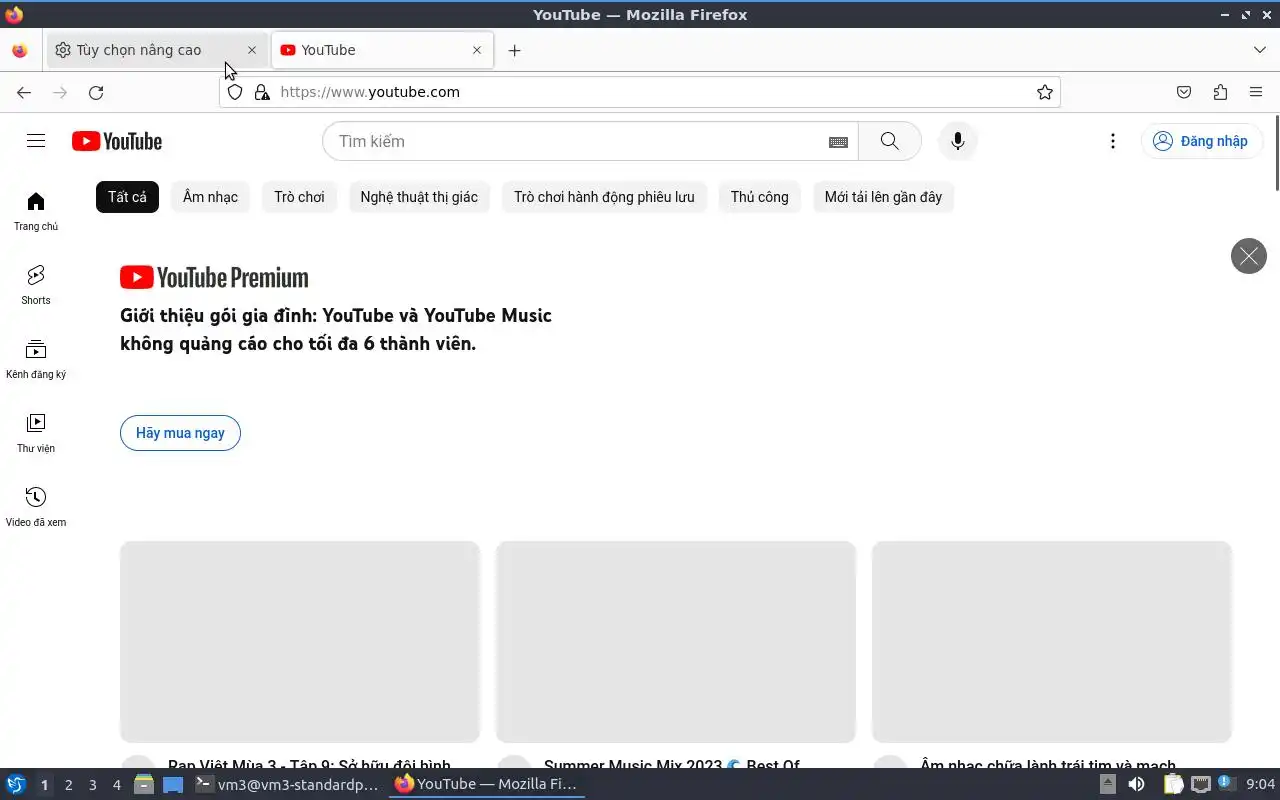The height and width of the screenshot is (800, 1280).
Task: Select Mới tải lên gần đây chip
Action: (883, 197)
